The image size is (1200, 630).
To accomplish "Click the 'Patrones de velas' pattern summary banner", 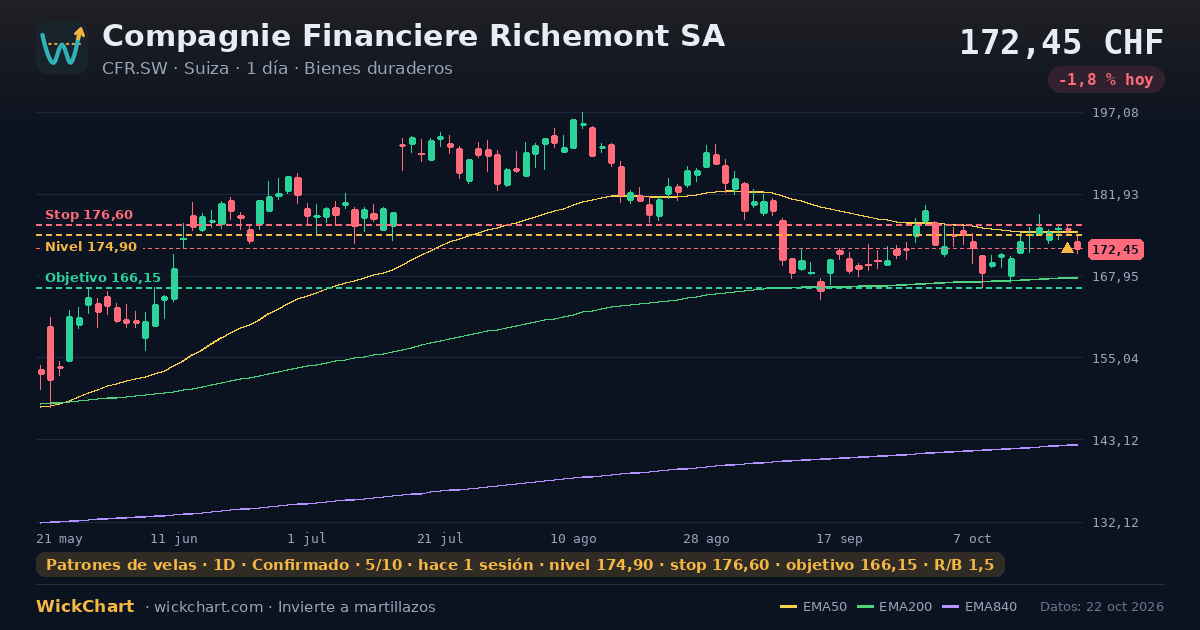I will pos(520,565).
